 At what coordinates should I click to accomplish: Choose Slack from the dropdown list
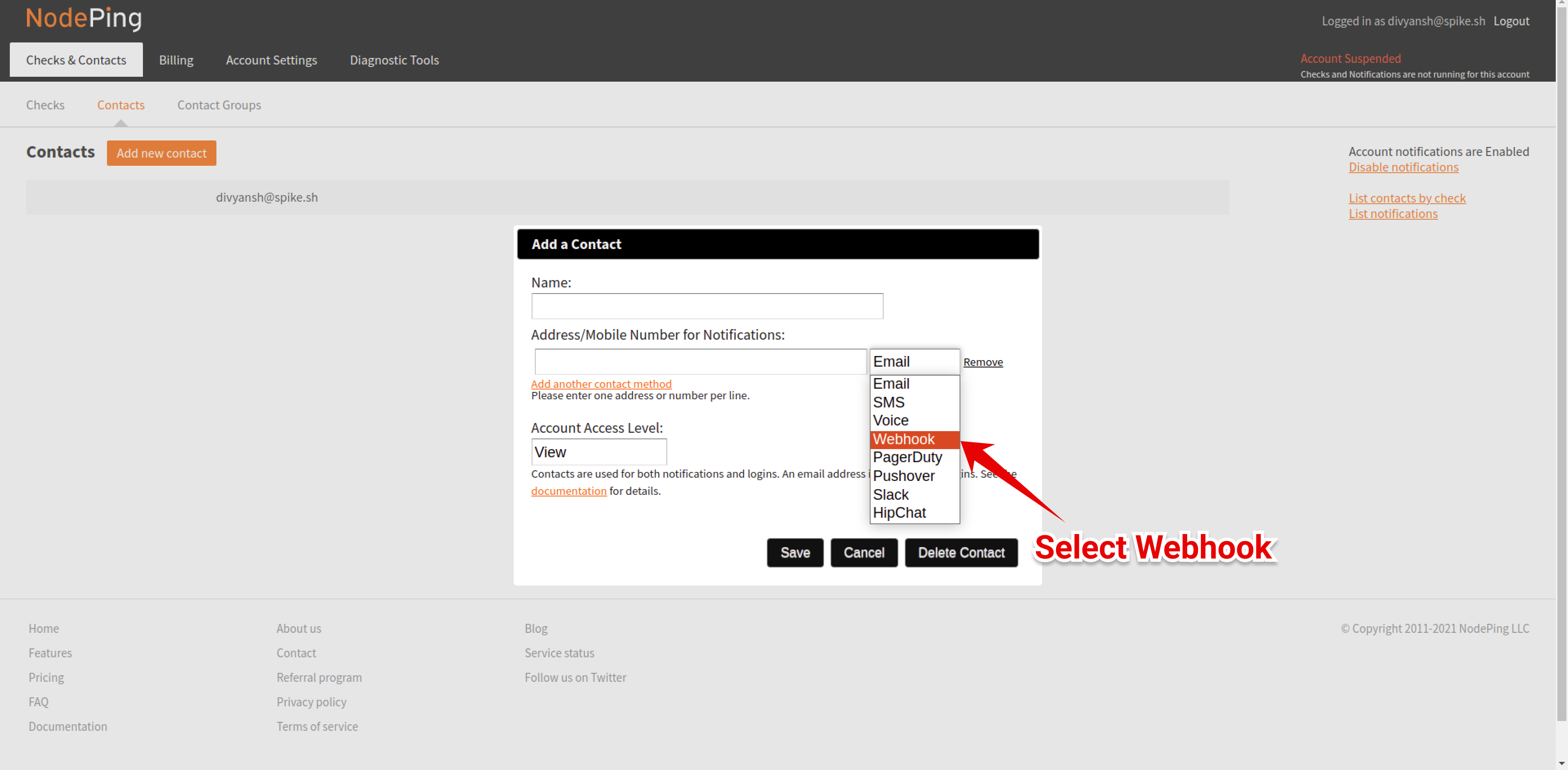[914, 494]
